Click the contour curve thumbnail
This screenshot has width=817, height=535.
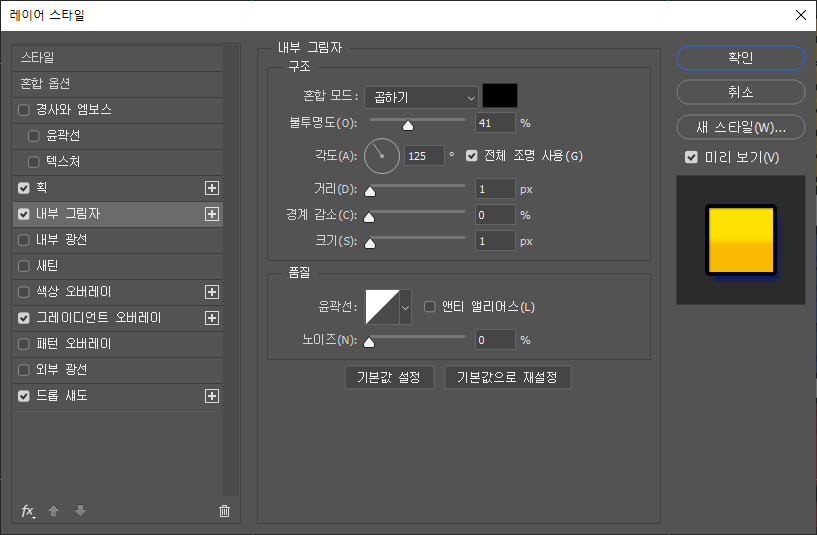click(x=382, y=307)
